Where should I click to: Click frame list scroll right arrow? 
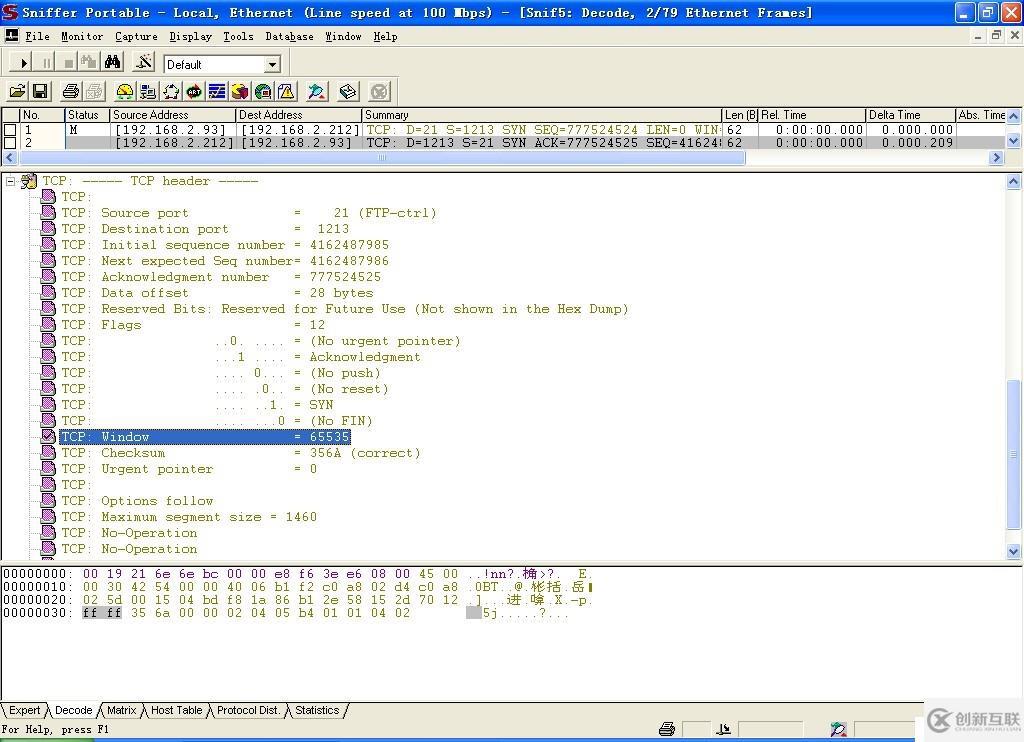coord(996,157)
